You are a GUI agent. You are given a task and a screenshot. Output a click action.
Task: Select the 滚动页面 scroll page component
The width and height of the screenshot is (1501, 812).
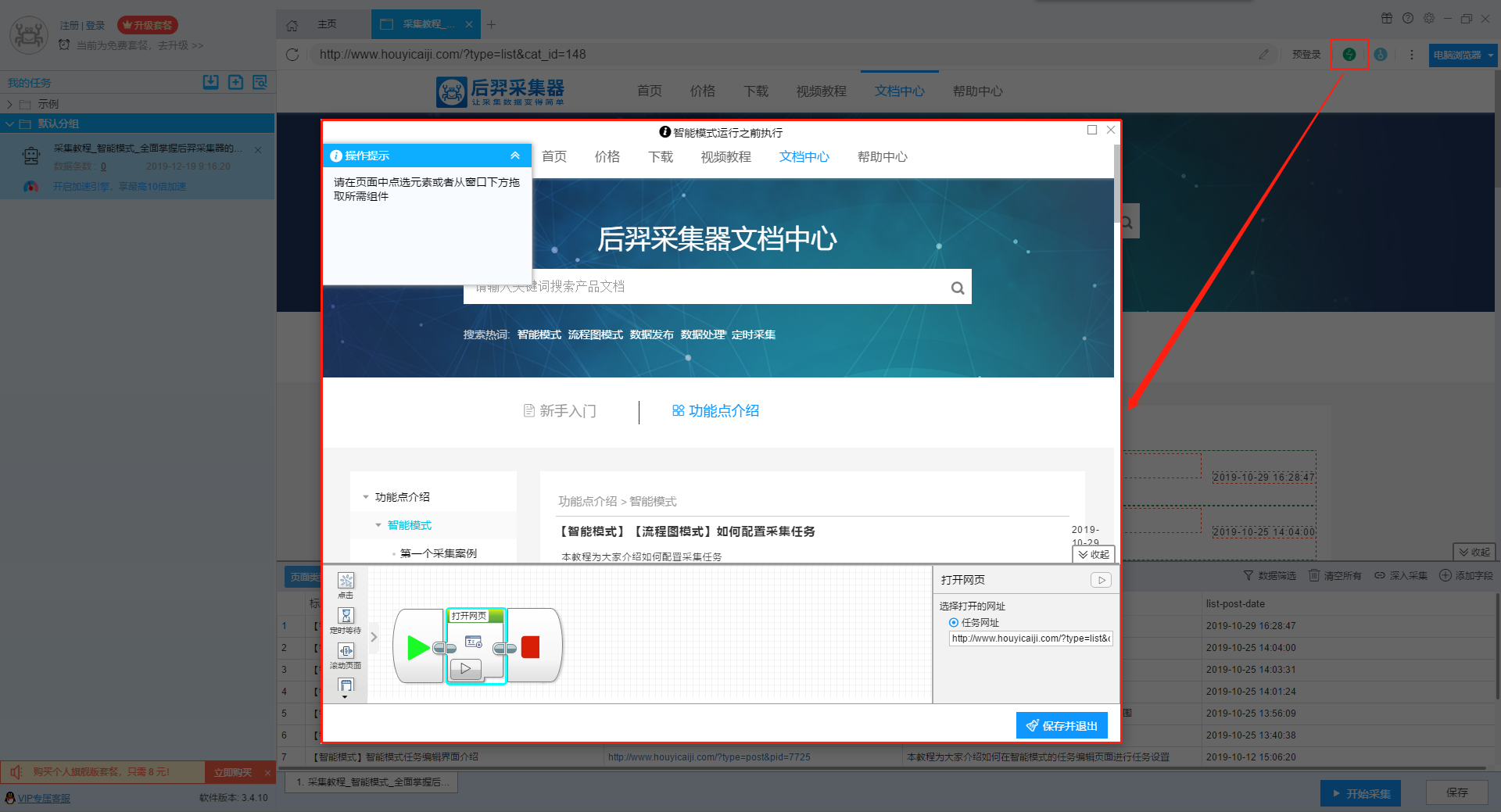(x=346, y=651)
